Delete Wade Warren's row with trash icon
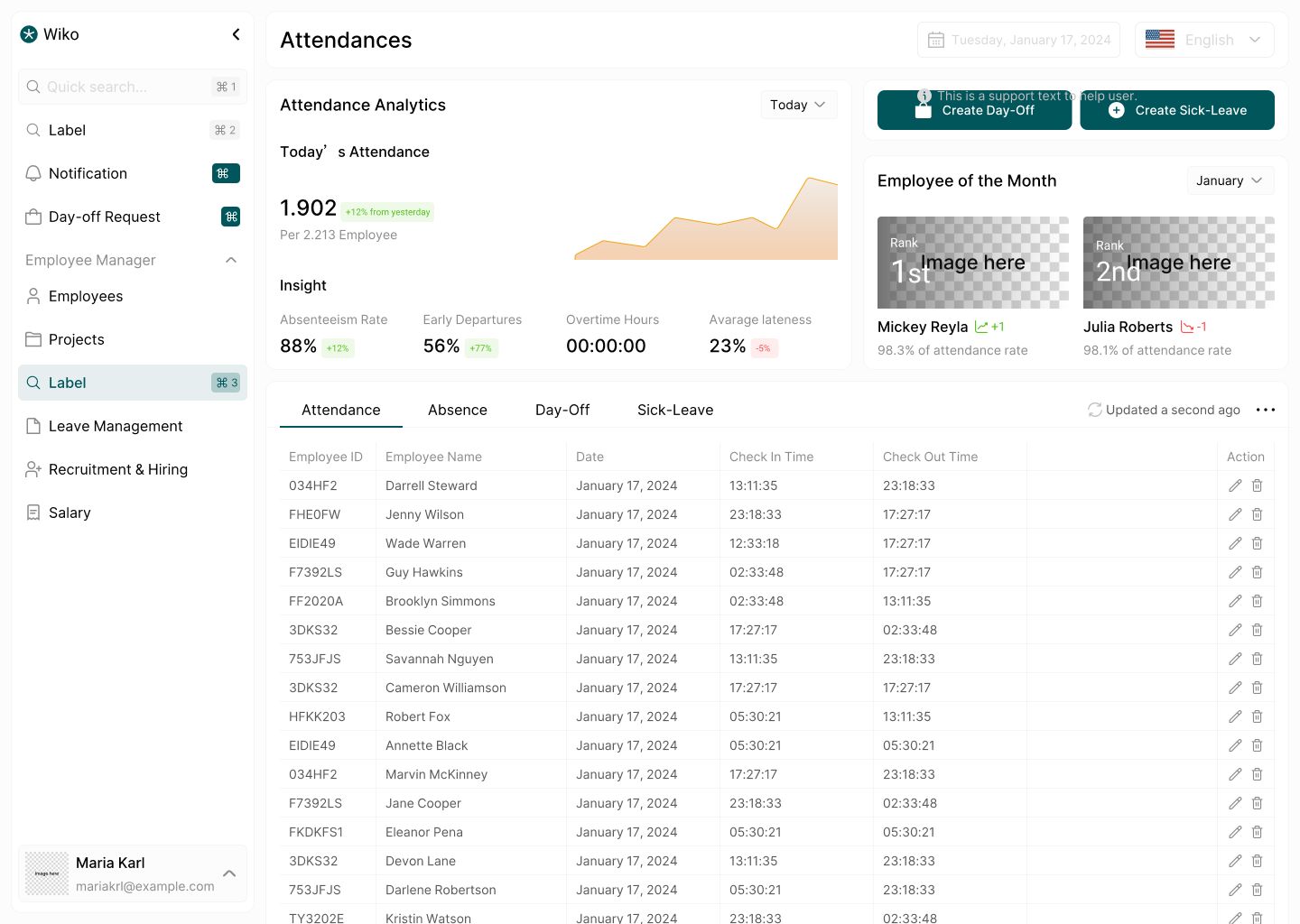The height and width of the screenshot is (924, 1300). 1258,543
